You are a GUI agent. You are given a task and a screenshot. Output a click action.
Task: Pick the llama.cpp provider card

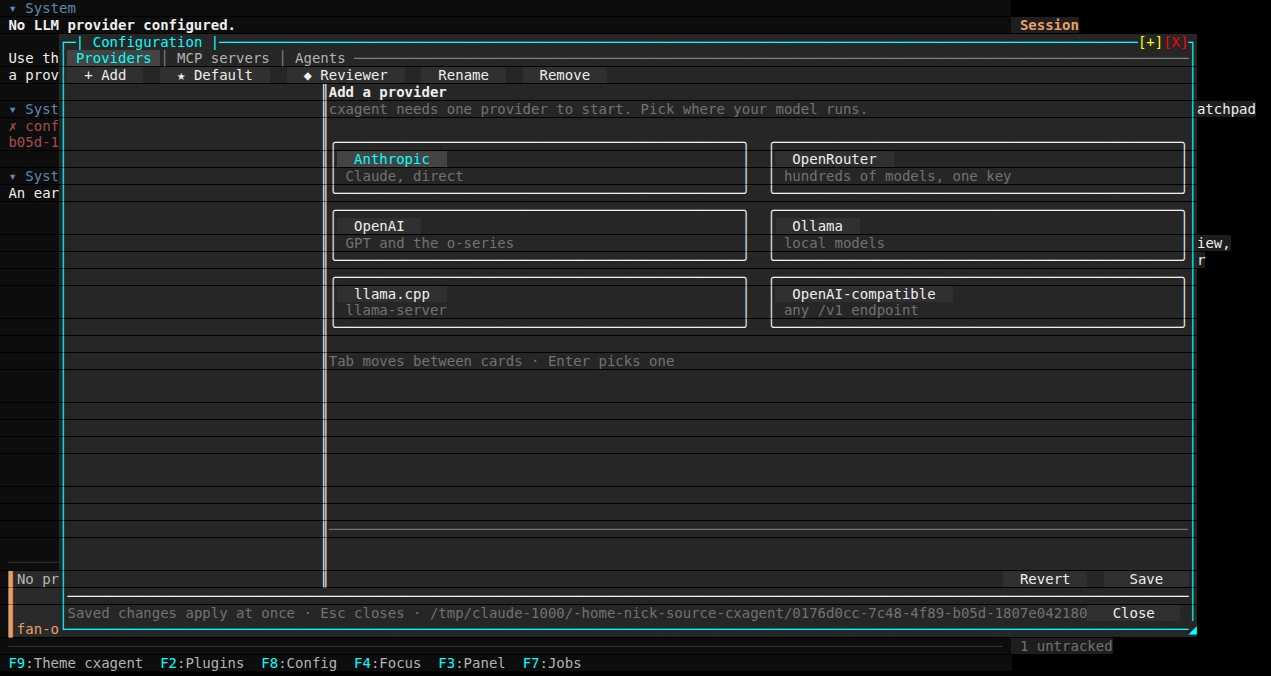coord(540,302)
